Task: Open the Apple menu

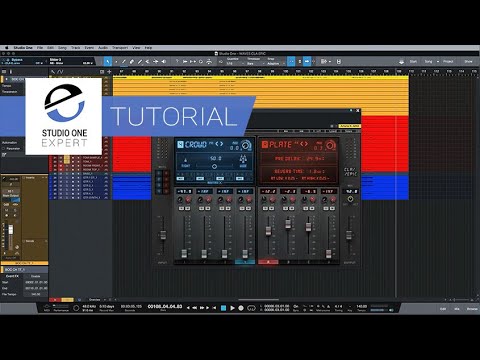Action: pos(6,48)
